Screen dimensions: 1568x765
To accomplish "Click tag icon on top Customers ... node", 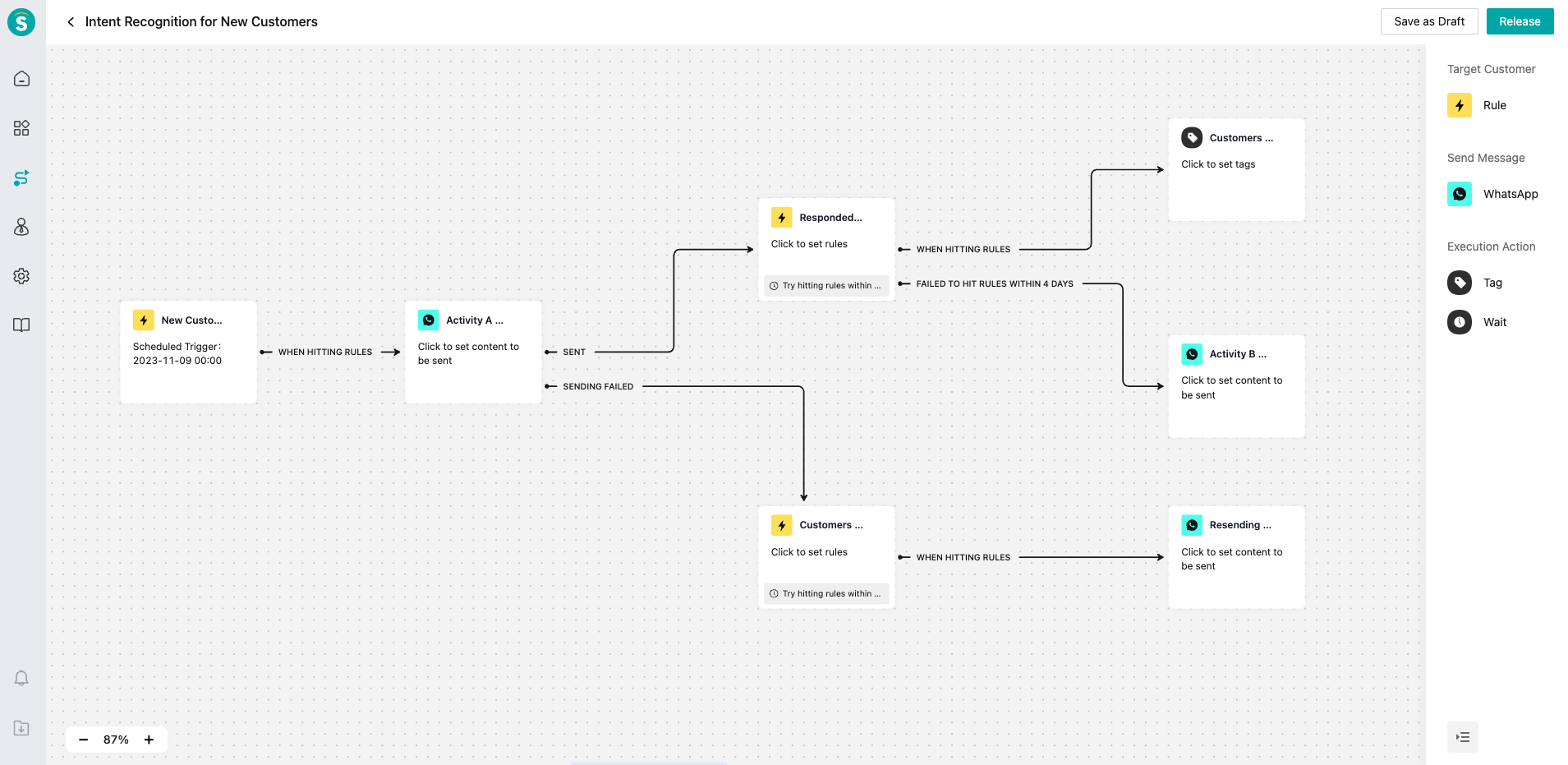I will point(1192,138).
